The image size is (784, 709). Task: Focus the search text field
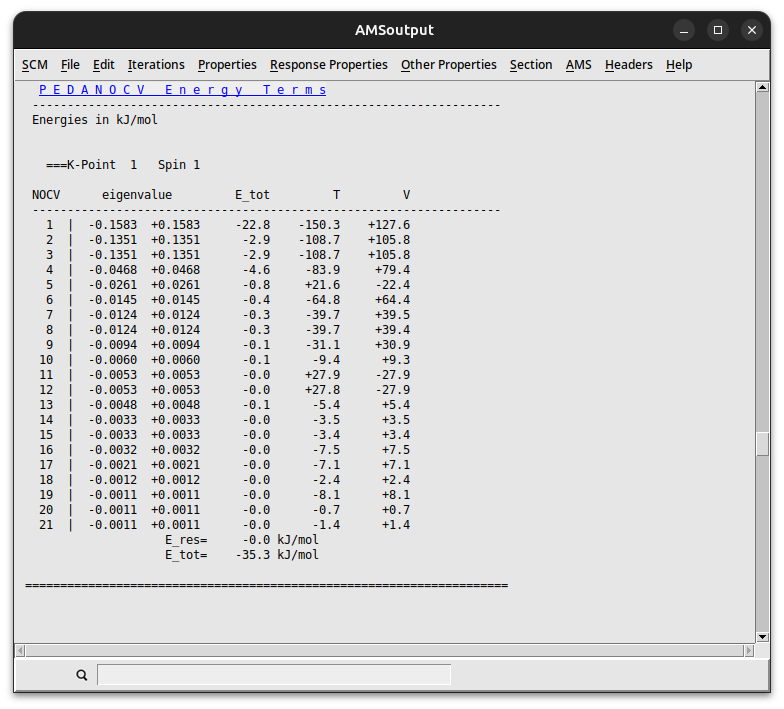274,674
